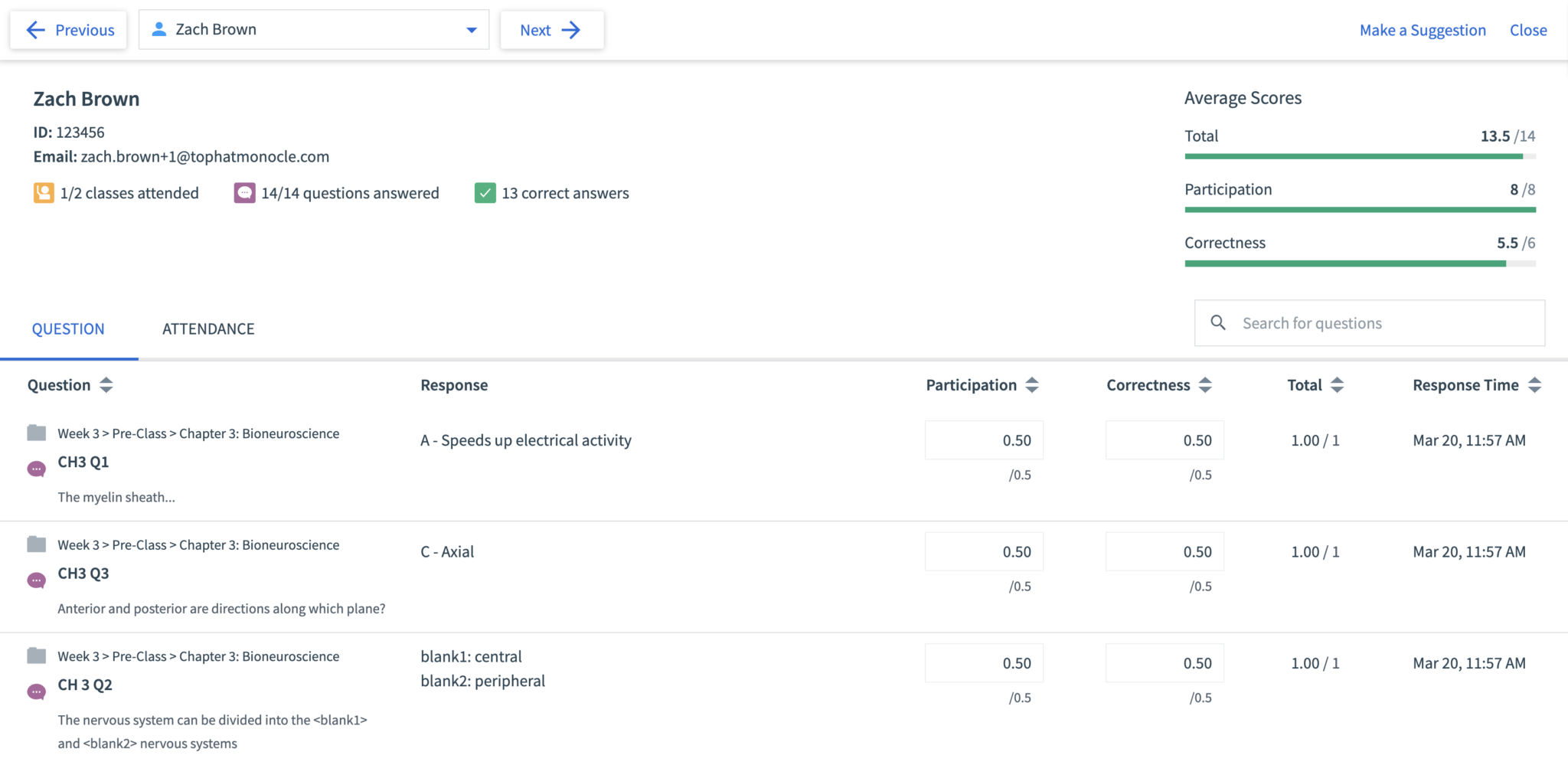Switch to the ATTENDANCE tab
The width and height of the screenshot is (1568, 765).
[x=208, y=329]
